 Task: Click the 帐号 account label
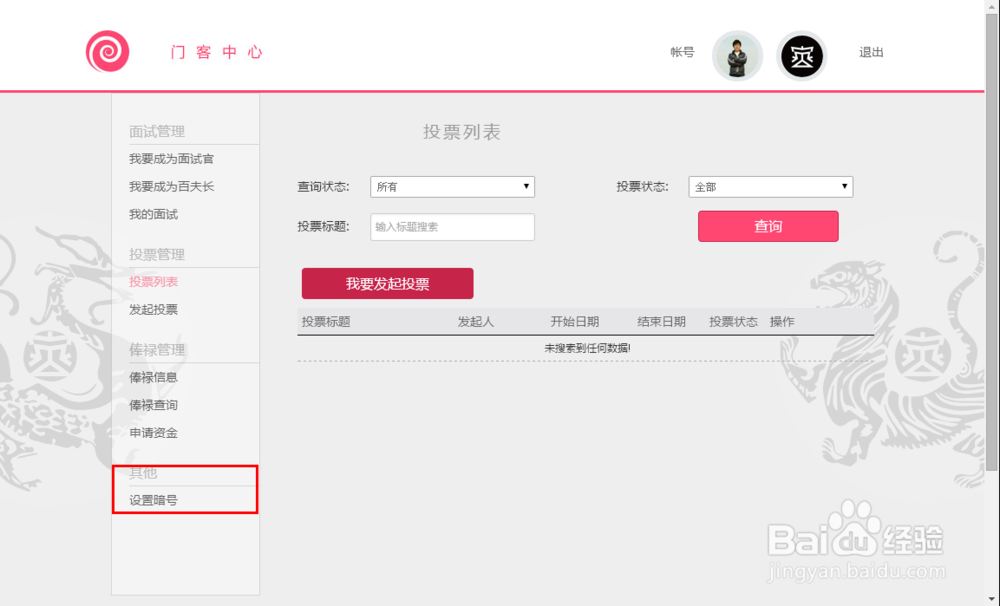pos(681,53)
